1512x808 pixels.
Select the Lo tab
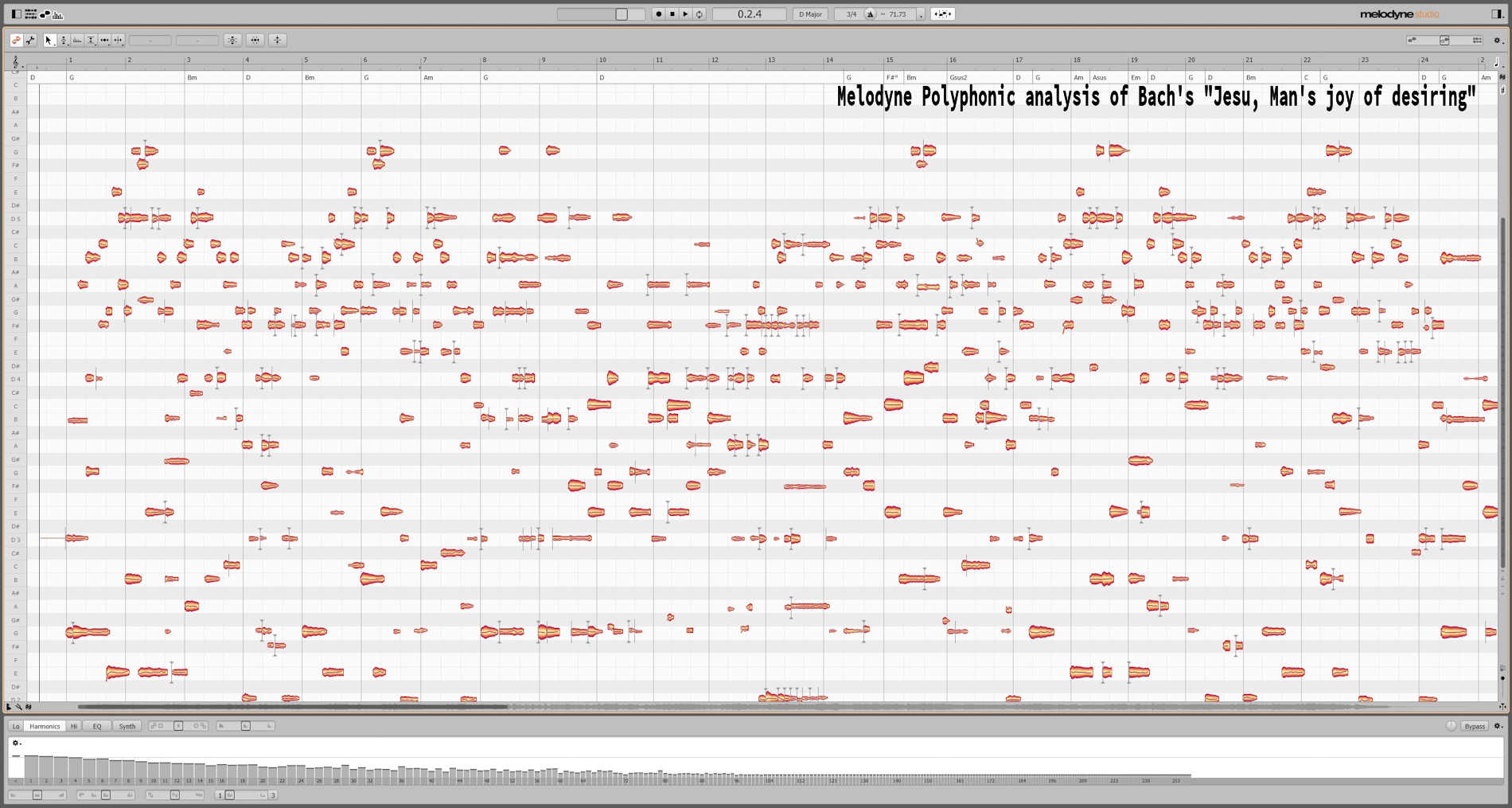pyautogui.click(x=16, y=726)
